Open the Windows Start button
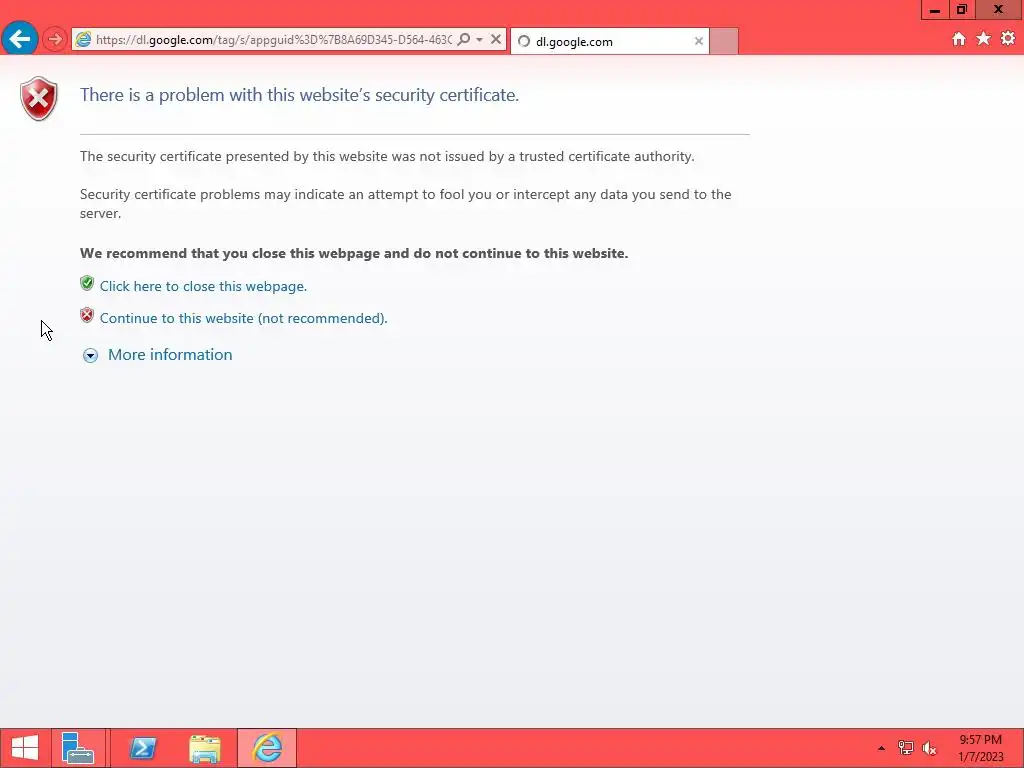This screenshot has height=768, width=1024. 25,748
